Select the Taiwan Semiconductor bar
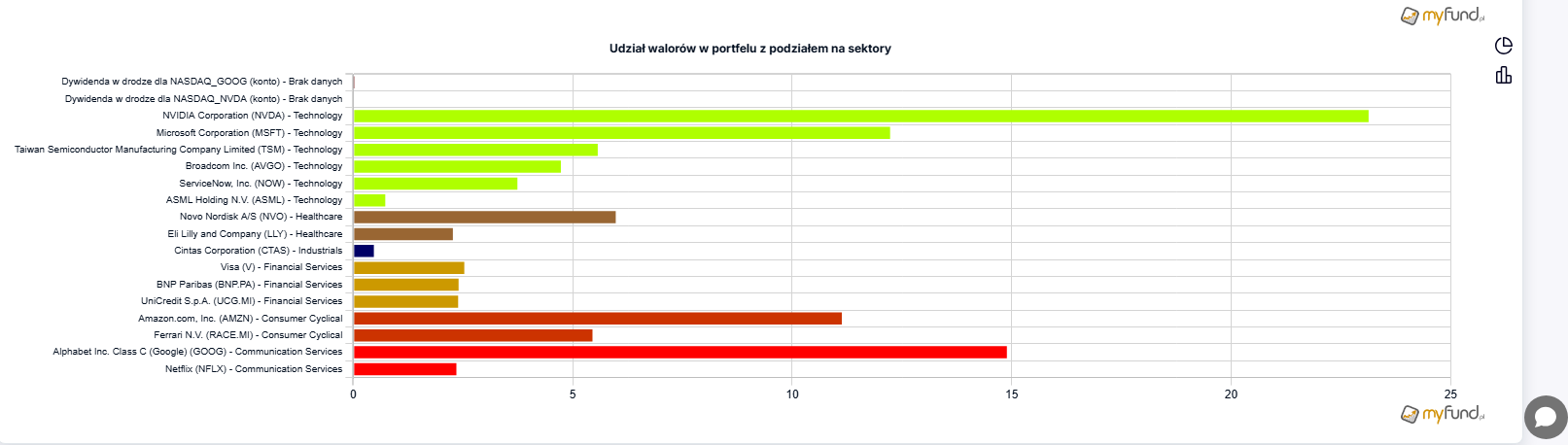This screenshot has height=445, width=1568. click(475, 150)
